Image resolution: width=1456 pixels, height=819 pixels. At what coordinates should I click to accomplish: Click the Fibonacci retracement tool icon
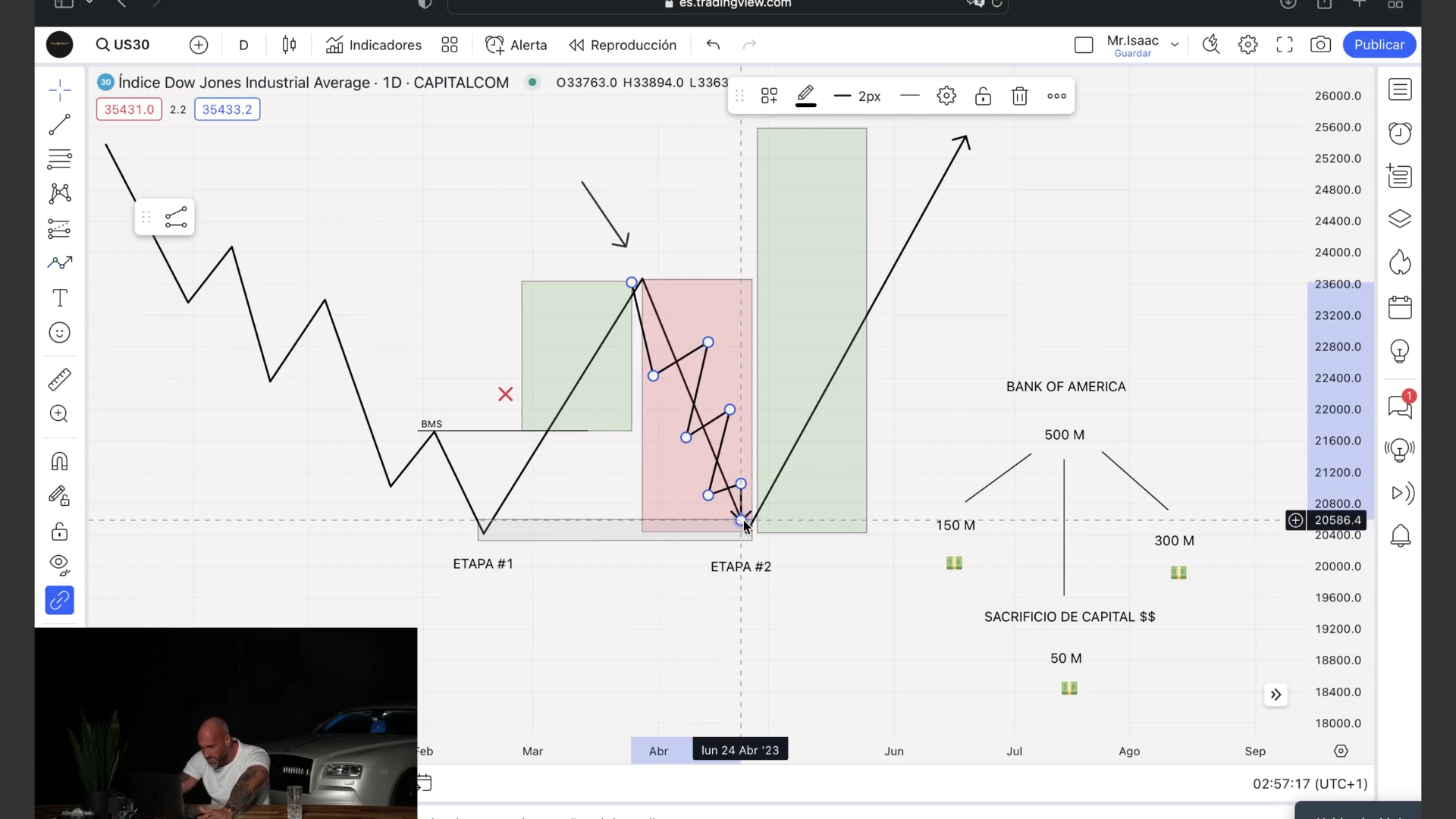coord(59,159)
